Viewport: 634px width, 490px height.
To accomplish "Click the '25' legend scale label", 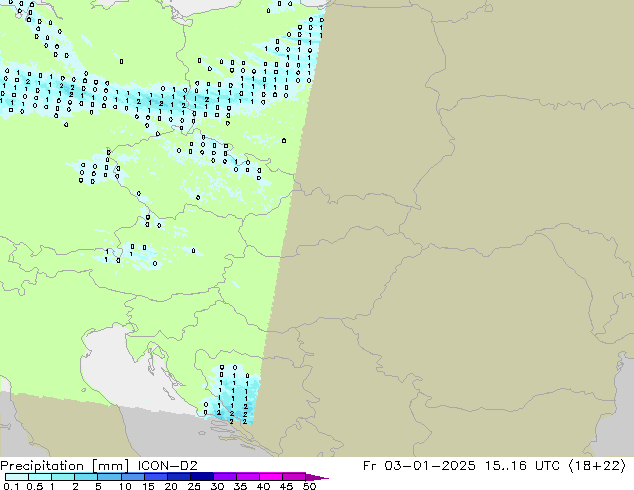I will click(194, 486).
